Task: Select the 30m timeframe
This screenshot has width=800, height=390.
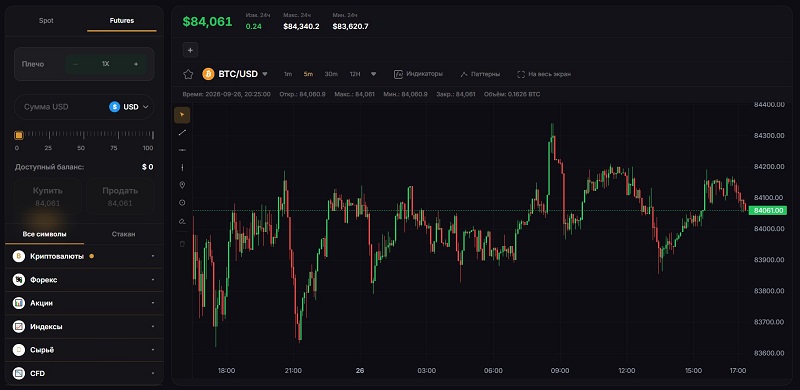Action: (331, 74)
